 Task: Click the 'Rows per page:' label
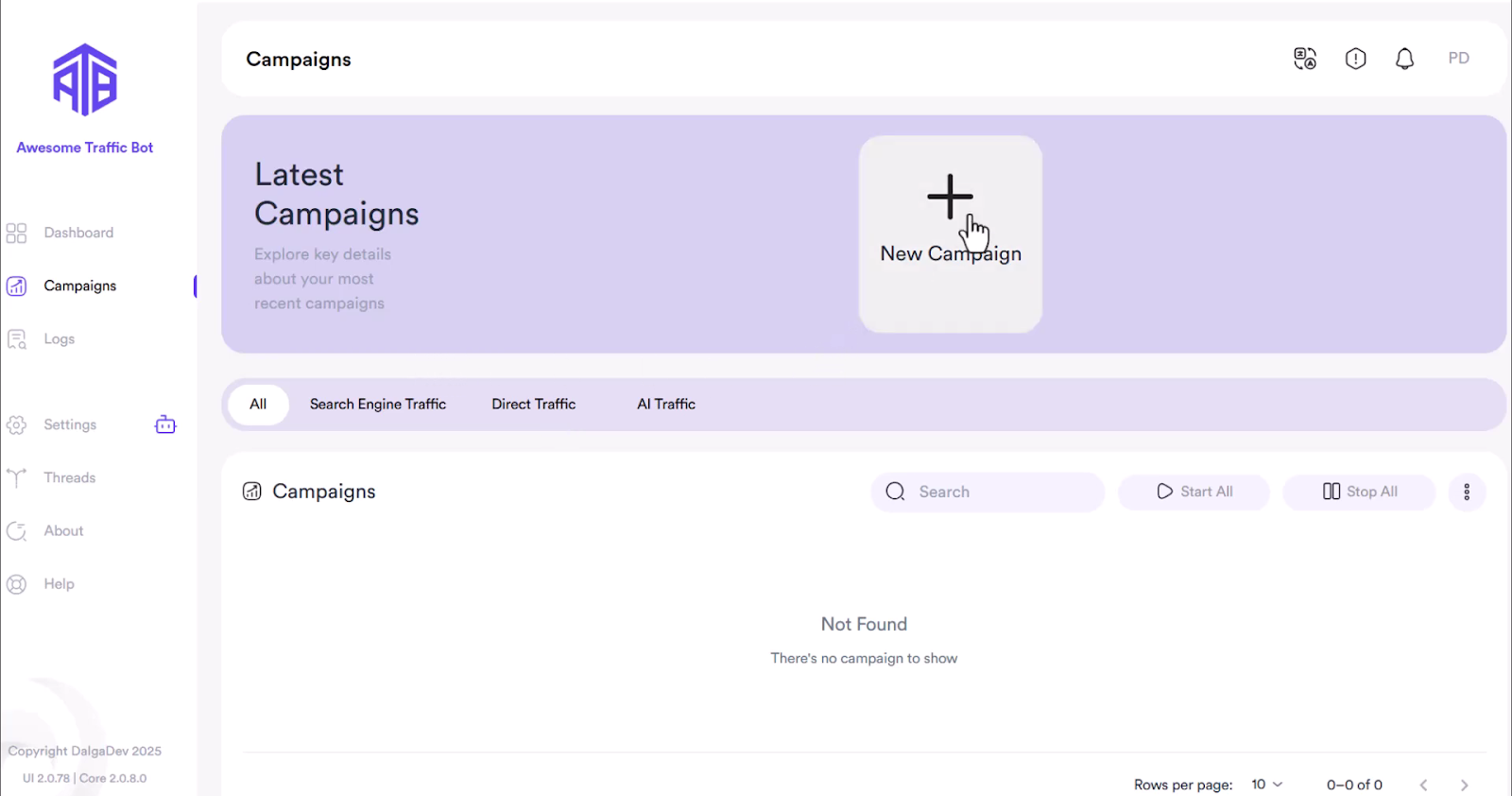[x=1183, y=785]
